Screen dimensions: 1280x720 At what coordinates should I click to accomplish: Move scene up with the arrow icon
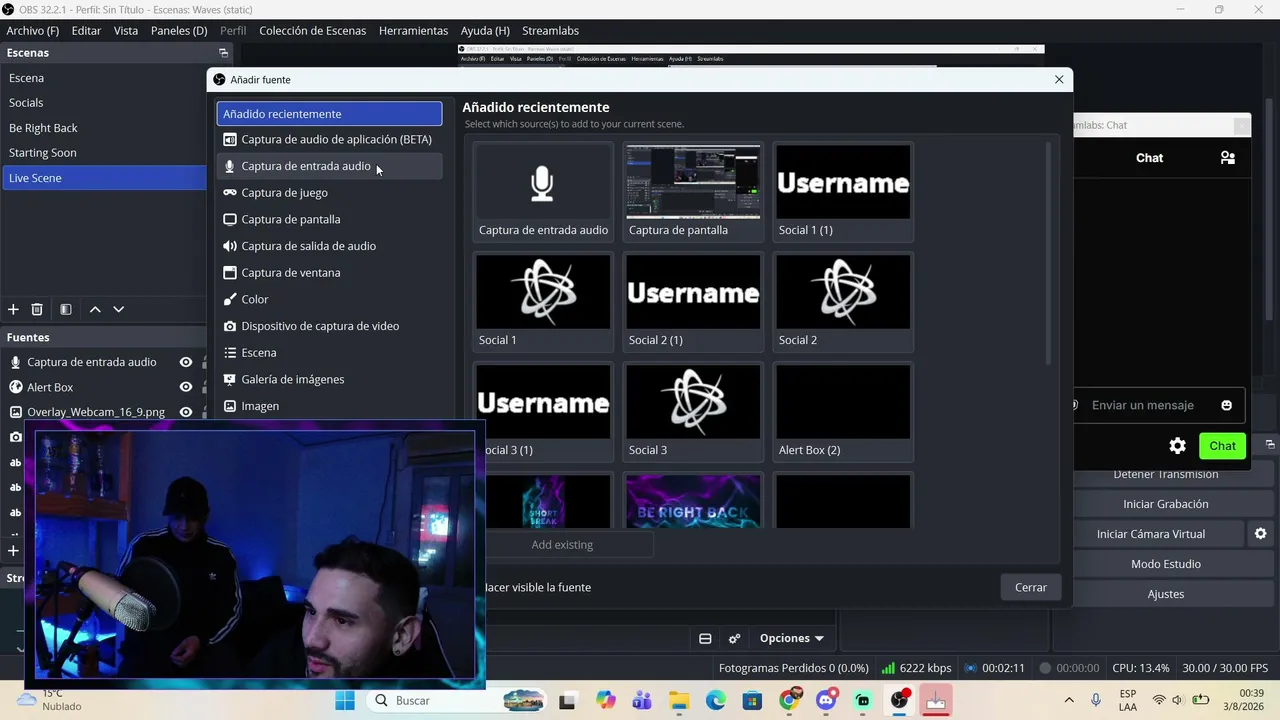coord(95,310)
